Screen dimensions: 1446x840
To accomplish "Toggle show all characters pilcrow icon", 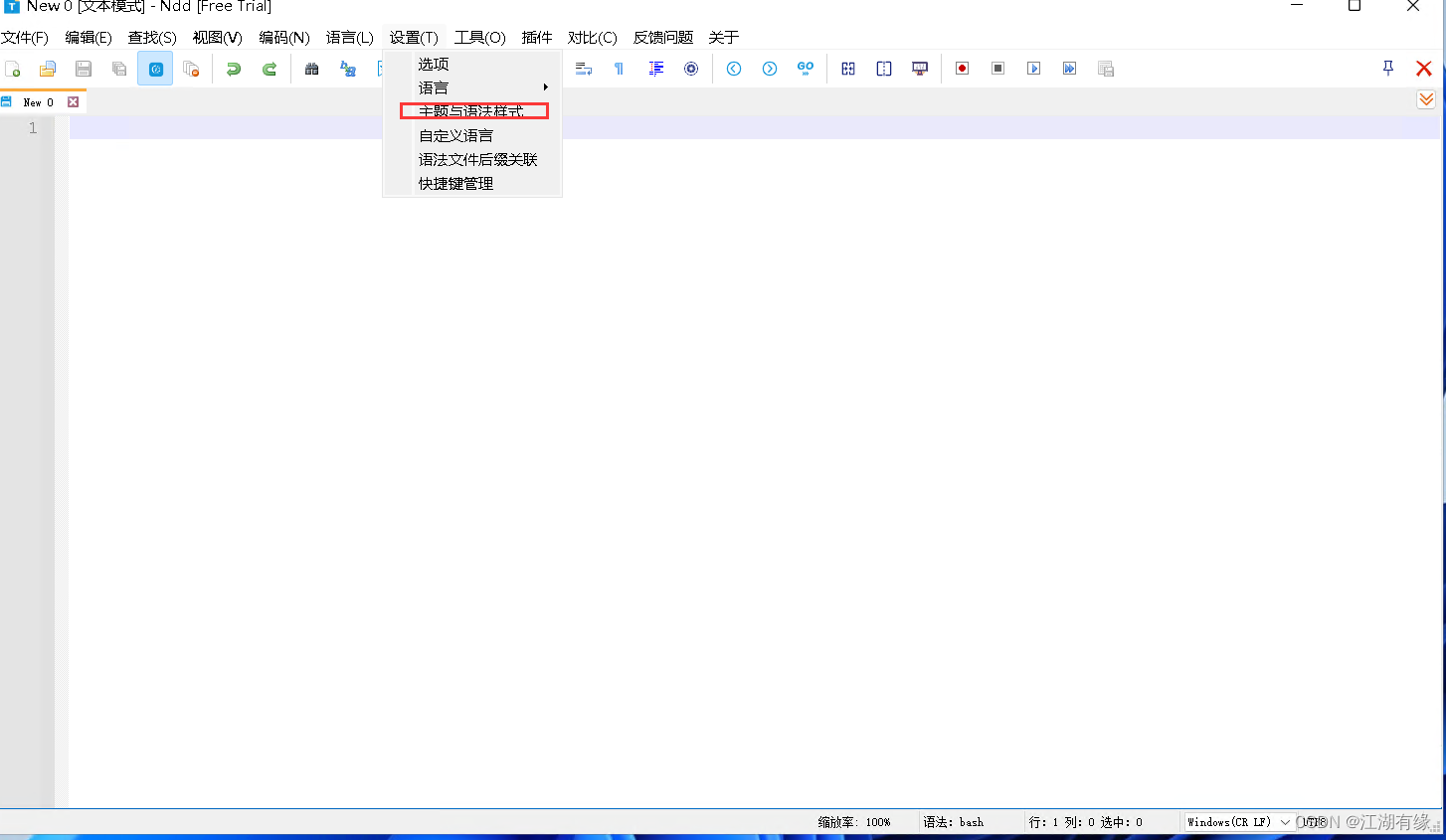I will click(619, 69).
